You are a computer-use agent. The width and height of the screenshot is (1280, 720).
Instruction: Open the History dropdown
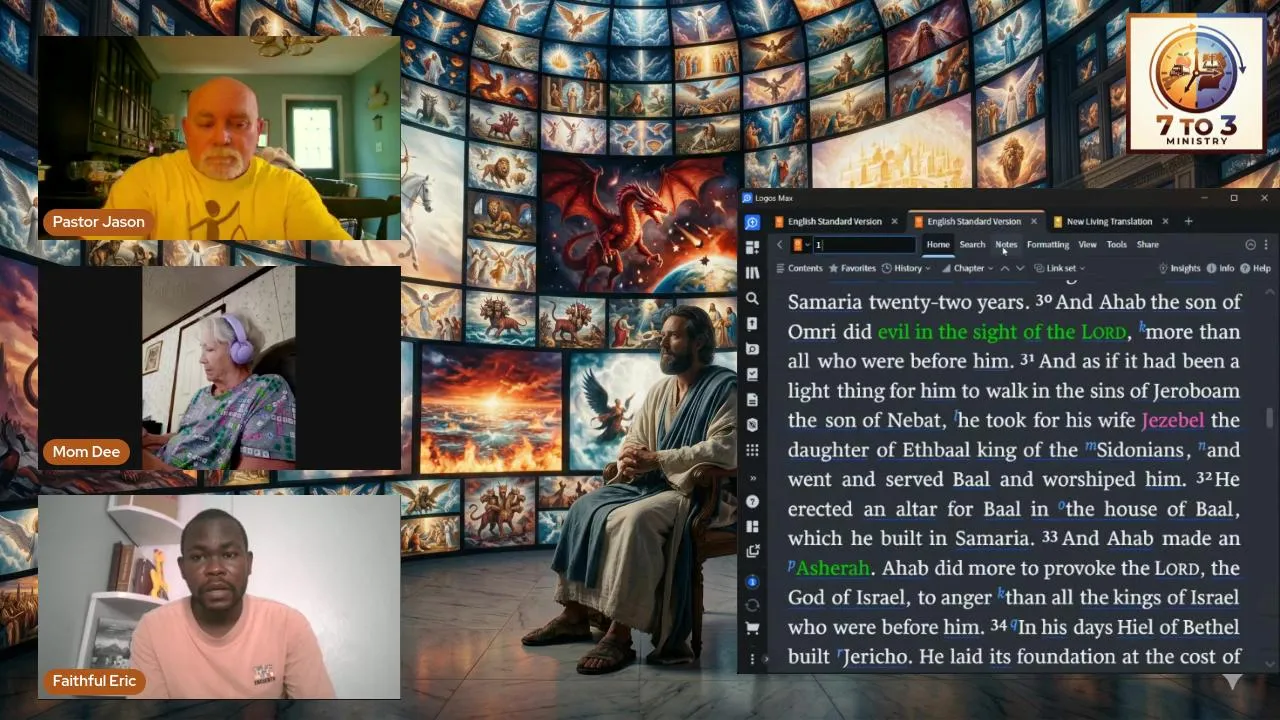pos(906,268)
